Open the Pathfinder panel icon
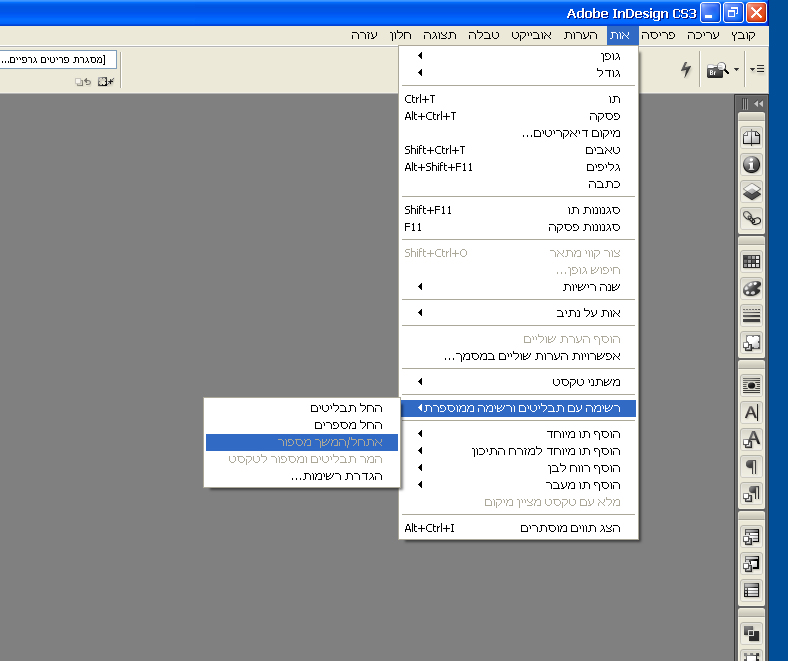The width and height of the screenshot is (788, 661). [751, 633]
